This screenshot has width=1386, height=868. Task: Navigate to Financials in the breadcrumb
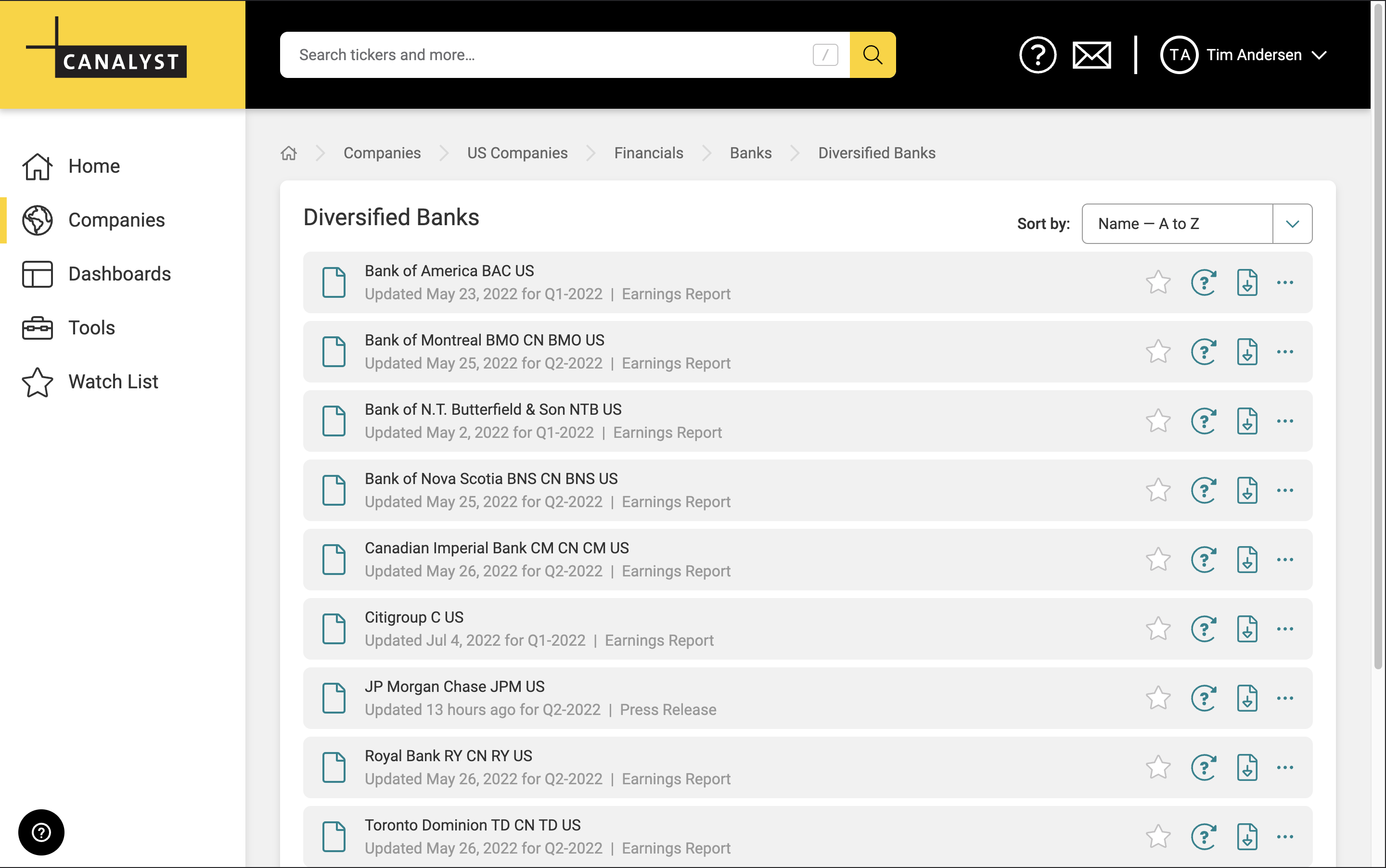(x=648, y=153)
